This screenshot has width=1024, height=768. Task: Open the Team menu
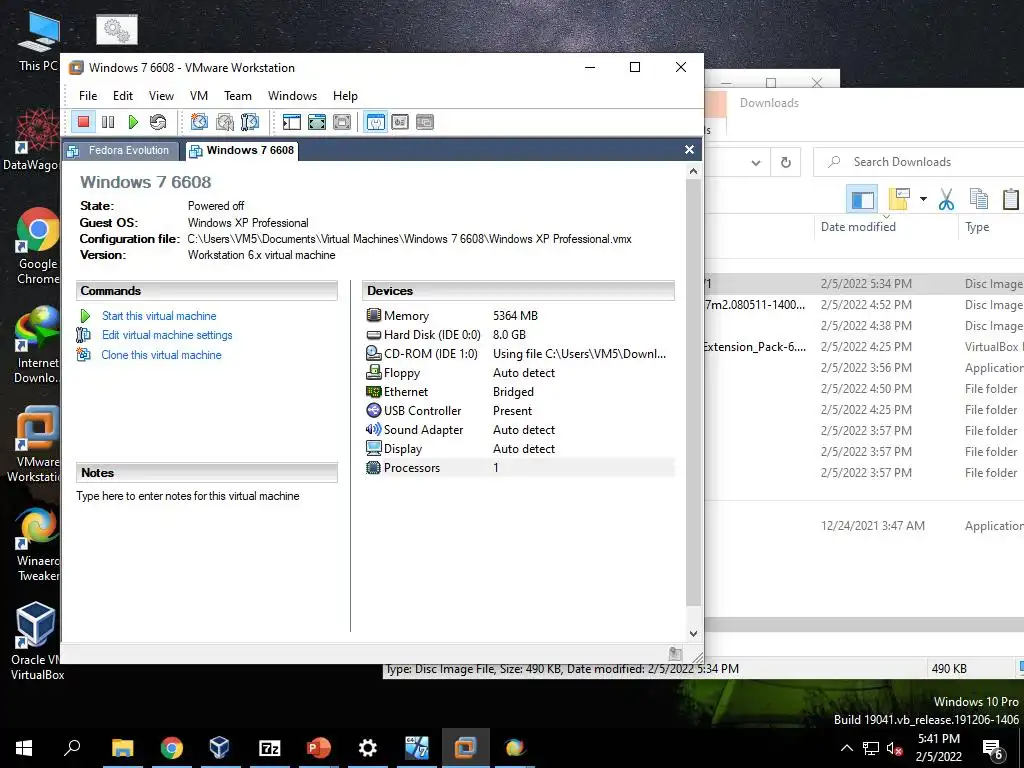[x=238, y=95]
